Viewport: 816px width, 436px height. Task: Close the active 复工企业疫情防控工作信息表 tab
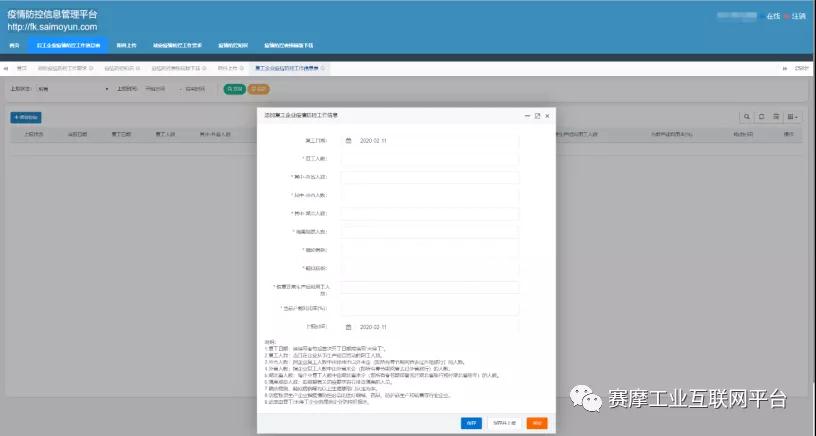(x=324, y=69)
